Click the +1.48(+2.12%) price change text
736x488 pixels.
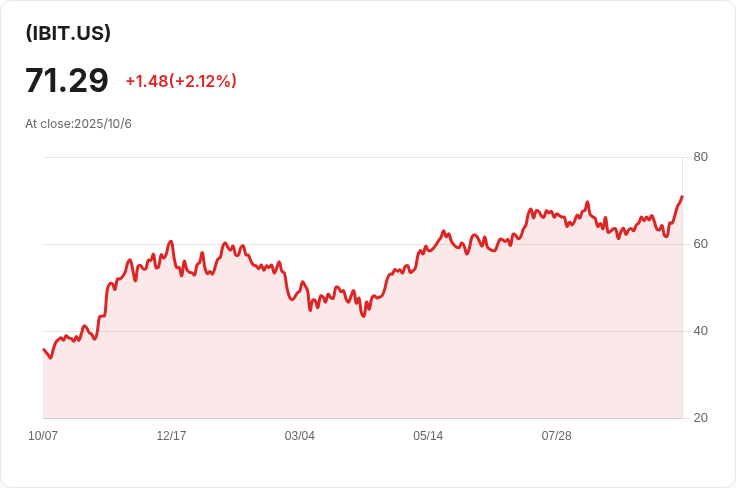(181, 81)
